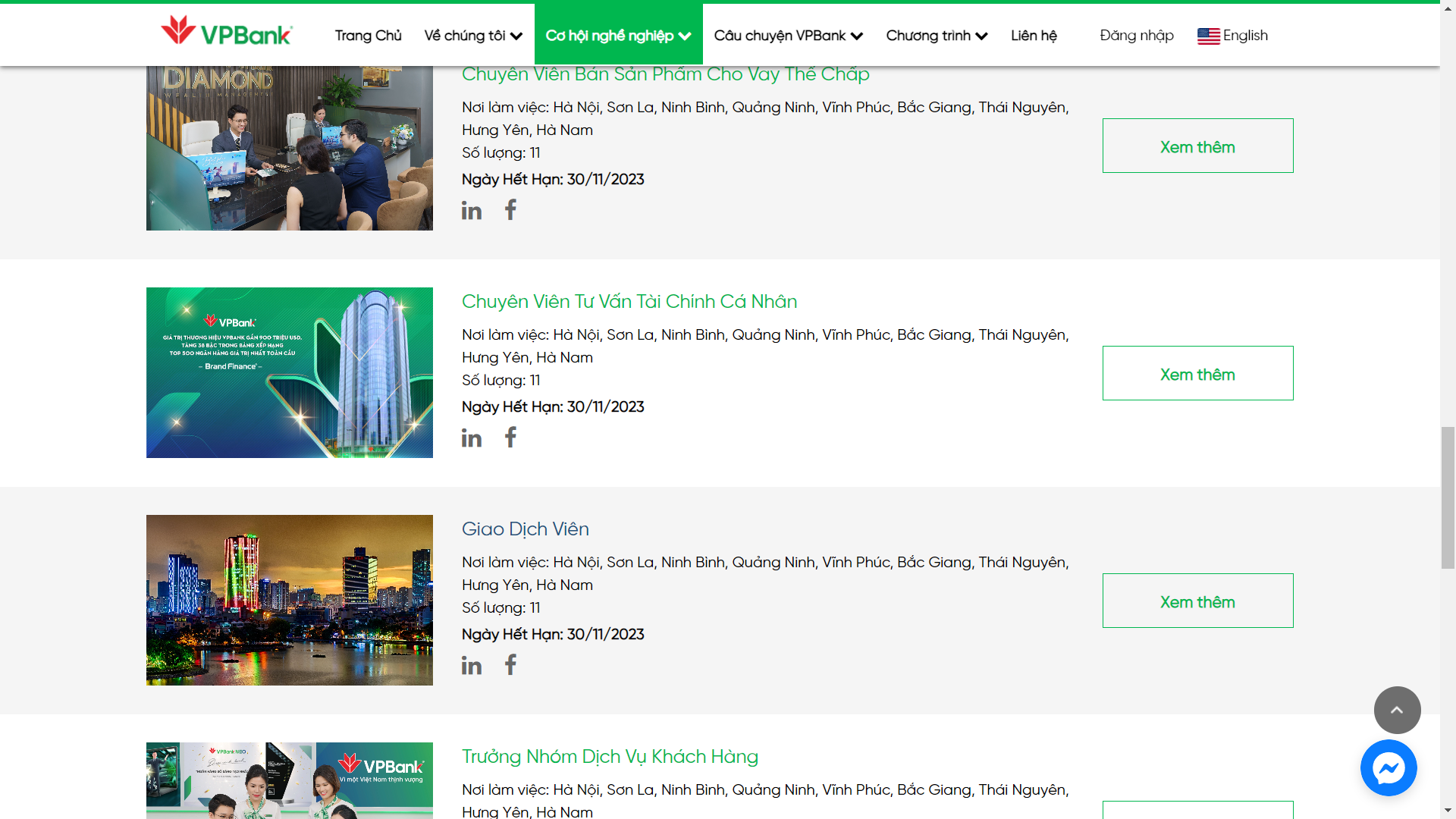Click the US flag language icon
Screen dimensions: 1456x819
[x=1209, y=36]
